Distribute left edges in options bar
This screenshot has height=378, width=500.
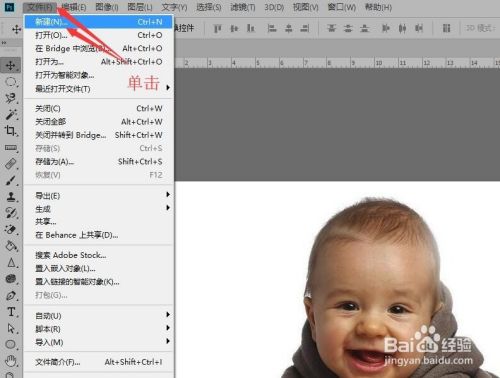(386, 29)
